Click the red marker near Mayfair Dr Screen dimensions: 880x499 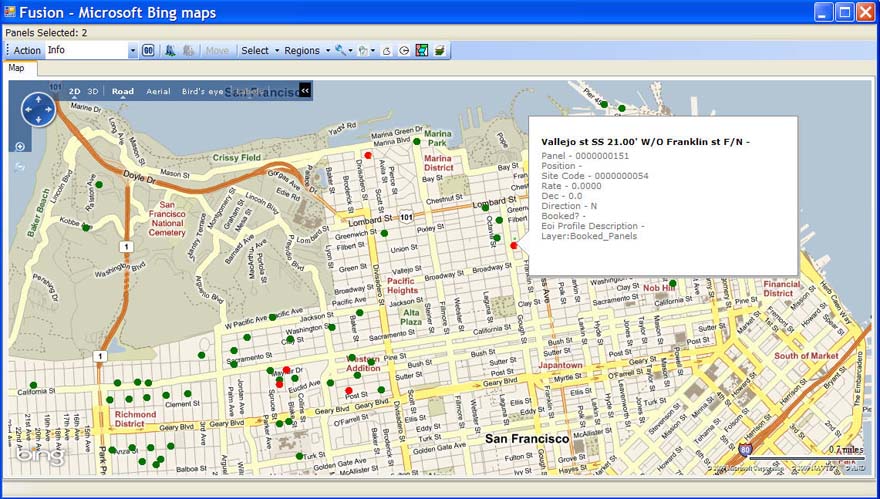286,369
